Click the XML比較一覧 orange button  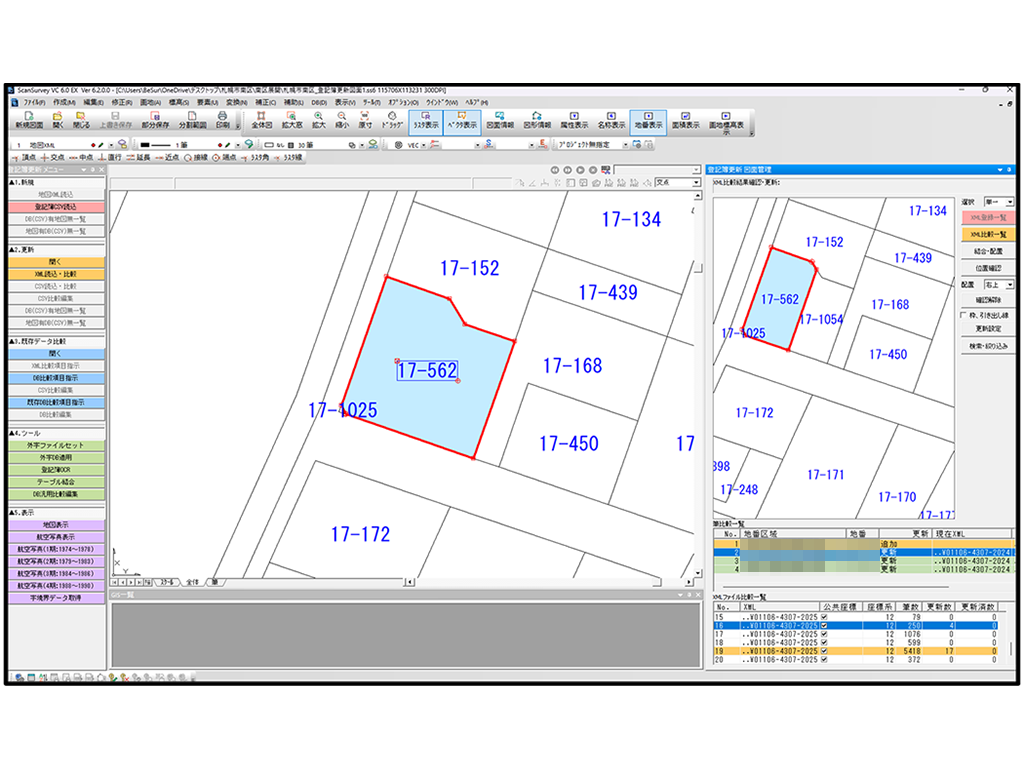tap(988, 234)
